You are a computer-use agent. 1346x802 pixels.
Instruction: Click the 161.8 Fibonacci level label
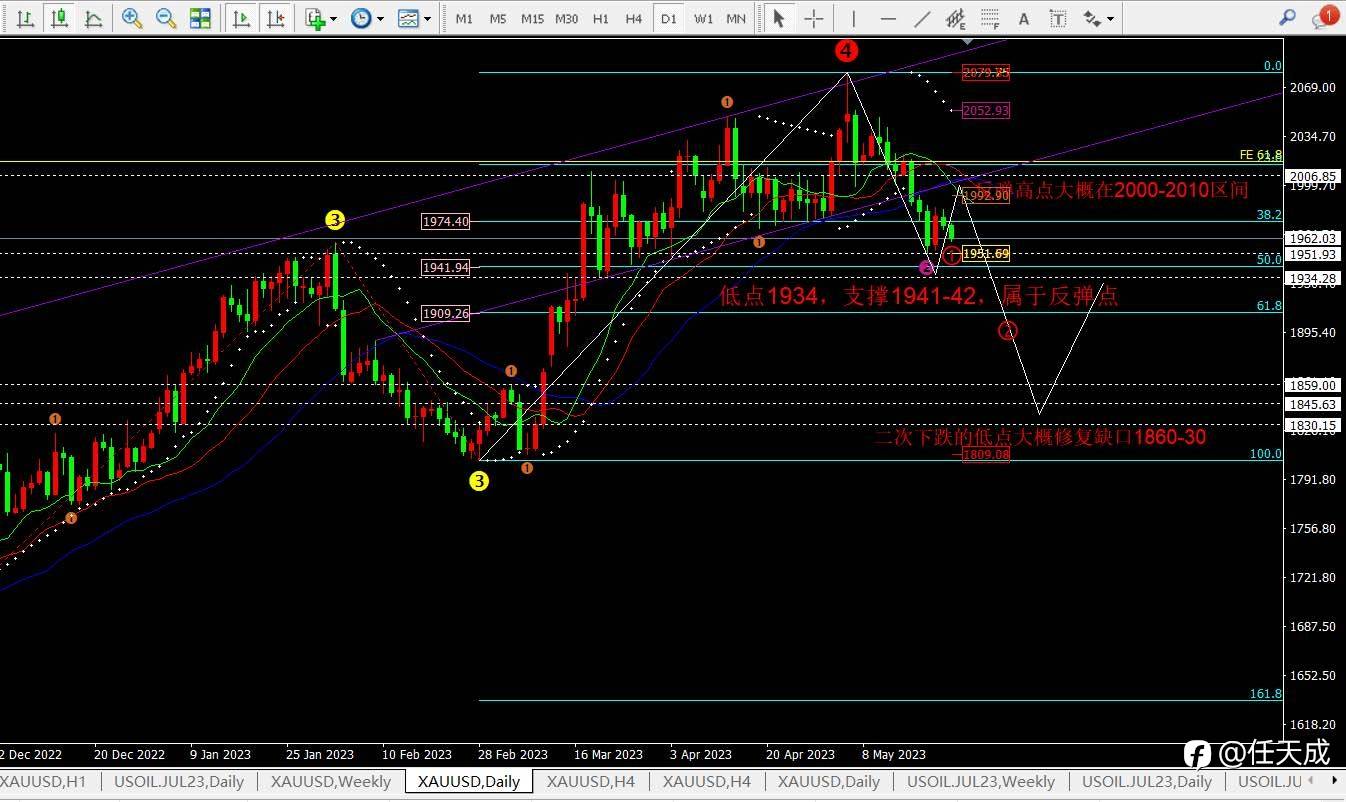coord(1266,693)
